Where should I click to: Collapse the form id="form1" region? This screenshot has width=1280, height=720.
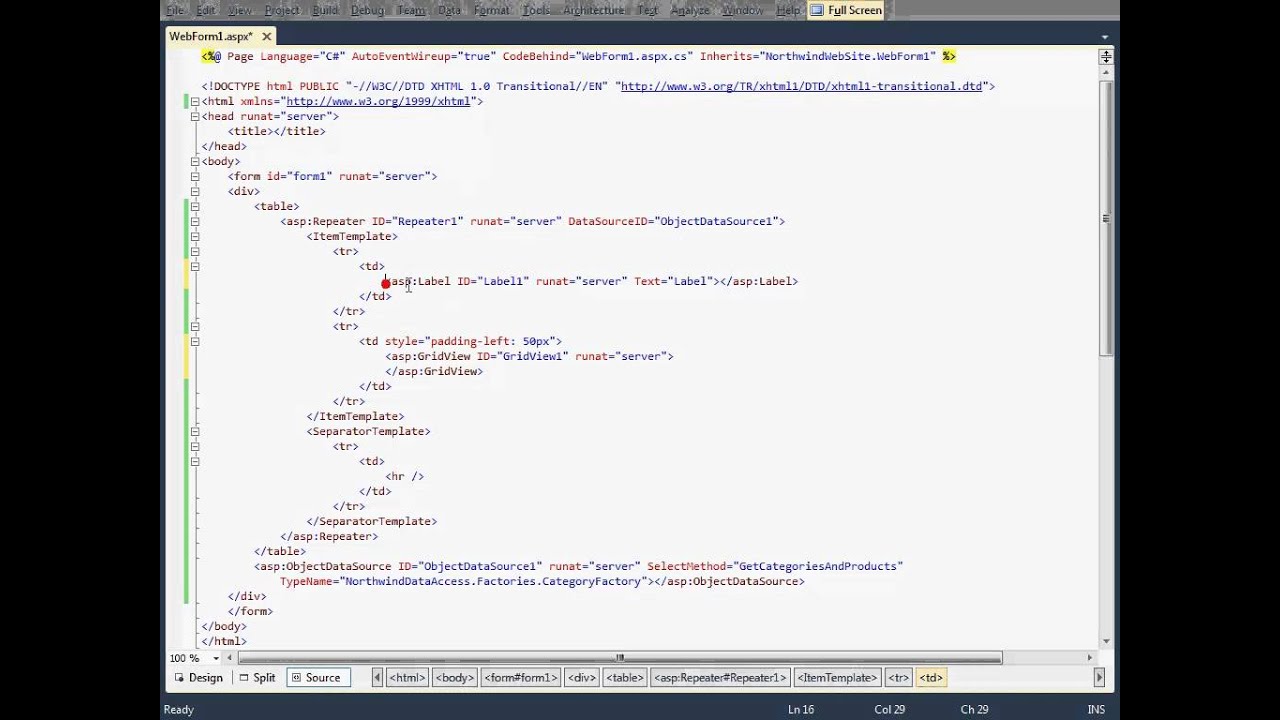pyautogui.click(x=195, y=176)
